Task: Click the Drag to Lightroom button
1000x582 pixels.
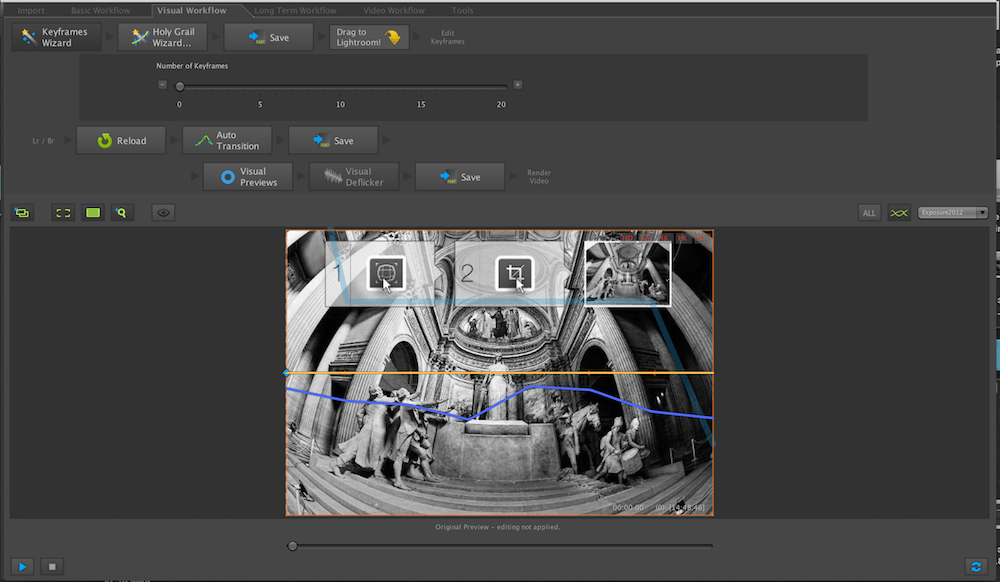Action: [x=369, y=37]
